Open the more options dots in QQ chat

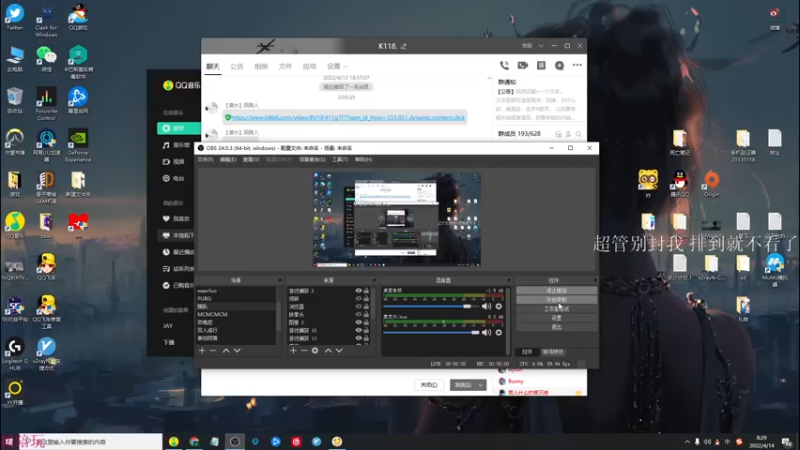point(577,65)
